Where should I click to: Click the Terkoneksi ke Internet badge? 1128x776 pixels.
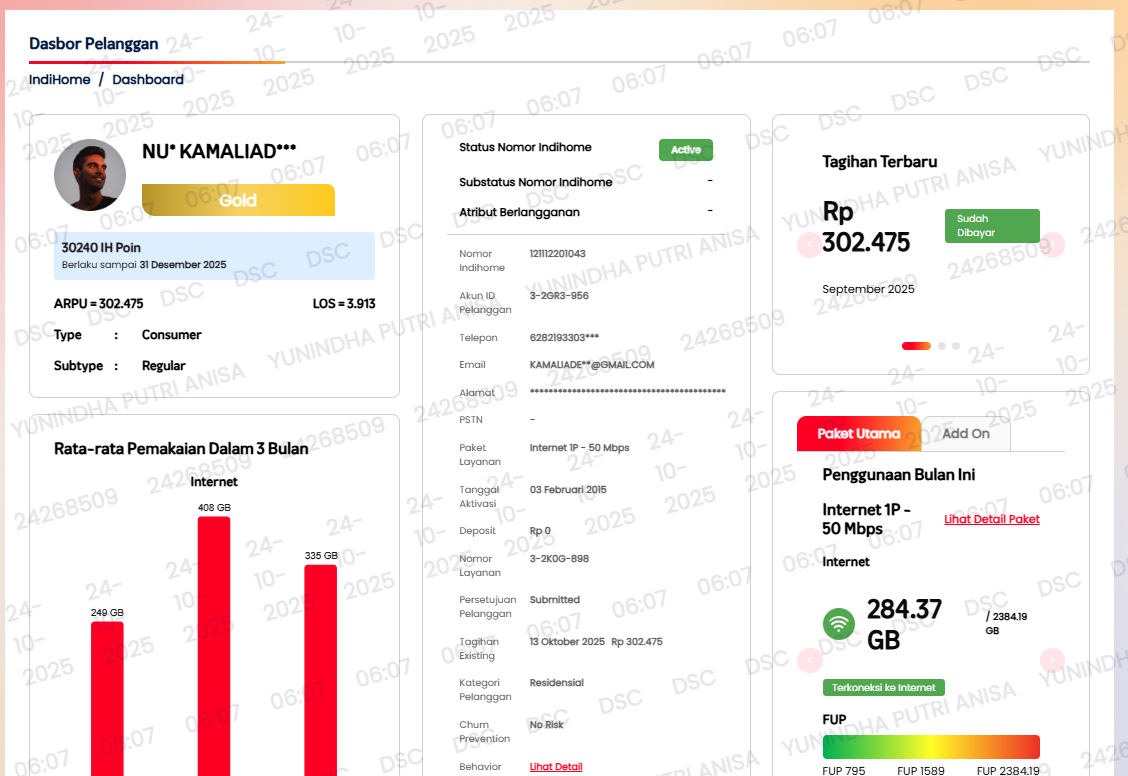pyautogui.click(x=883, y=688)
